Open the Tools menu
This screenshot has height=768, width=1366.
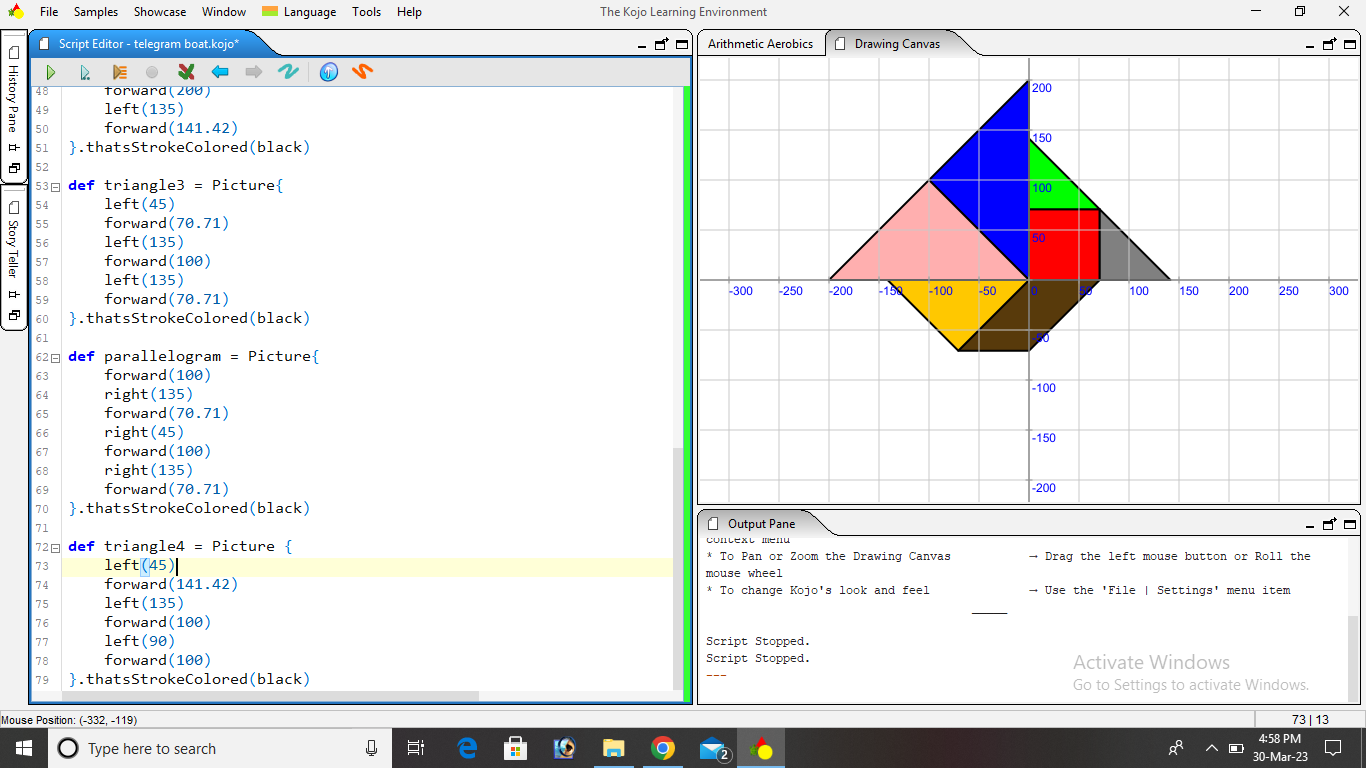tap(367, 12)
